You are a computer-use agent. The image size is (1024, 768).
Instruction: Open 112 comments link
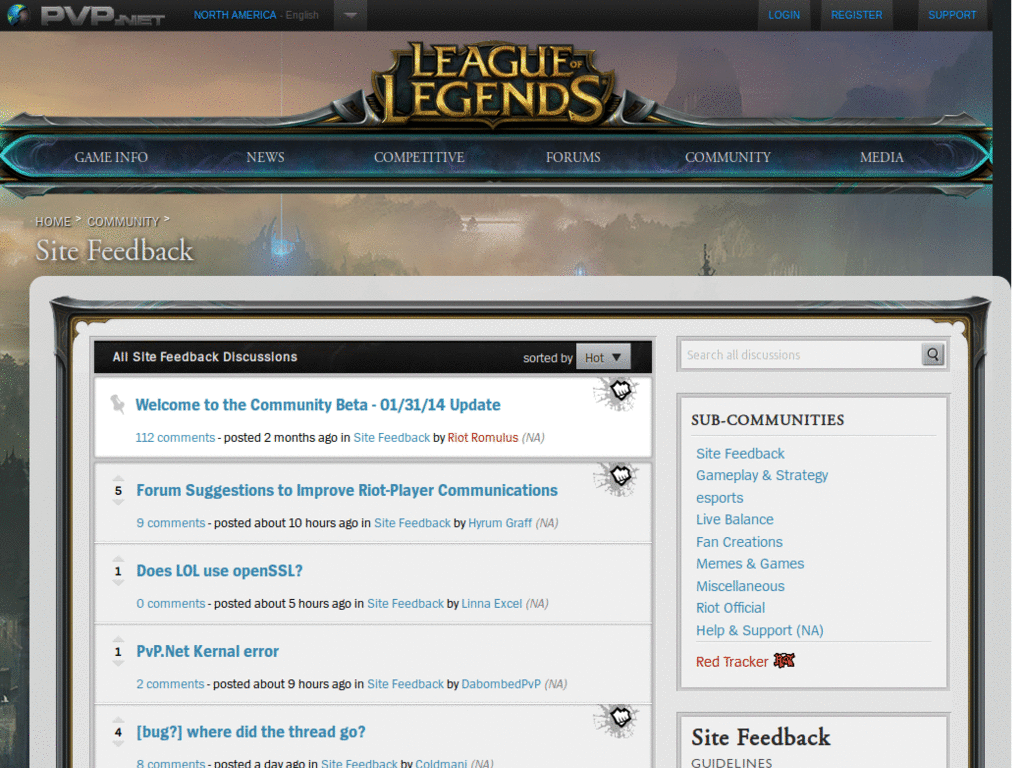pos(175,438)
